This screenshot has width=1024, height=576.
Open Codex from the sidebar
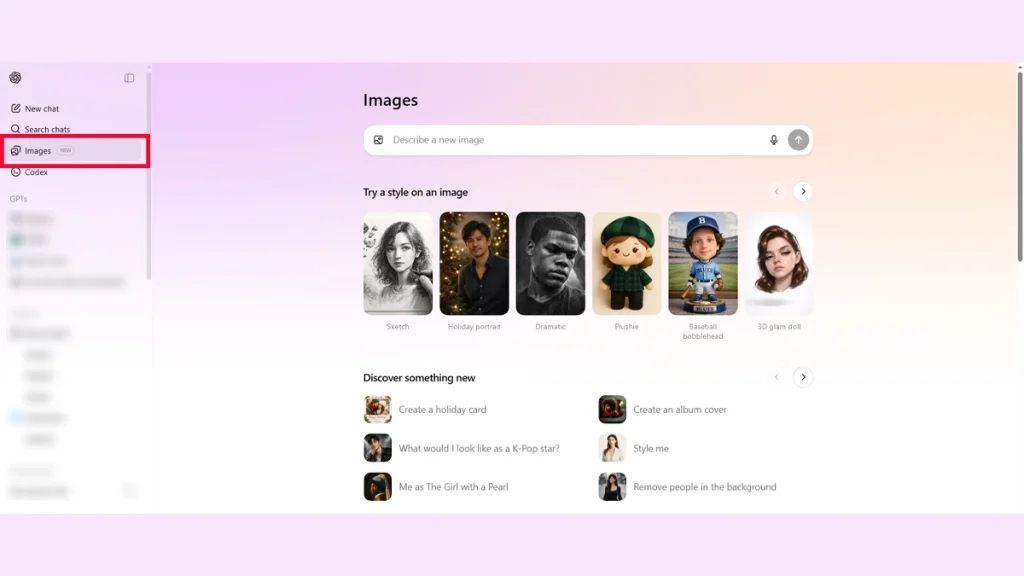[x=36, y=172]
